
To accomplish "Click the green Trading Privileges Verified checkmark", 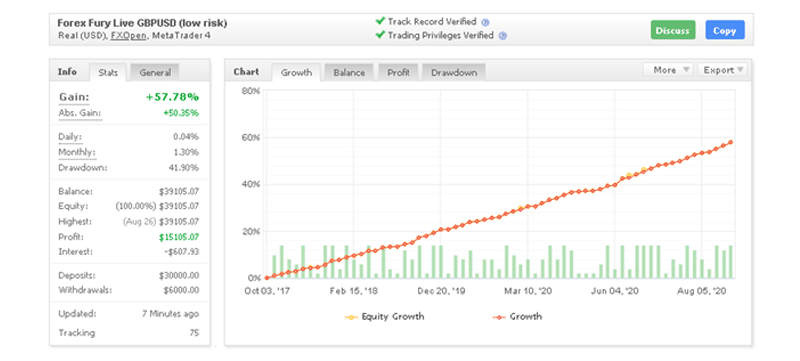I will tap(380, 35).
